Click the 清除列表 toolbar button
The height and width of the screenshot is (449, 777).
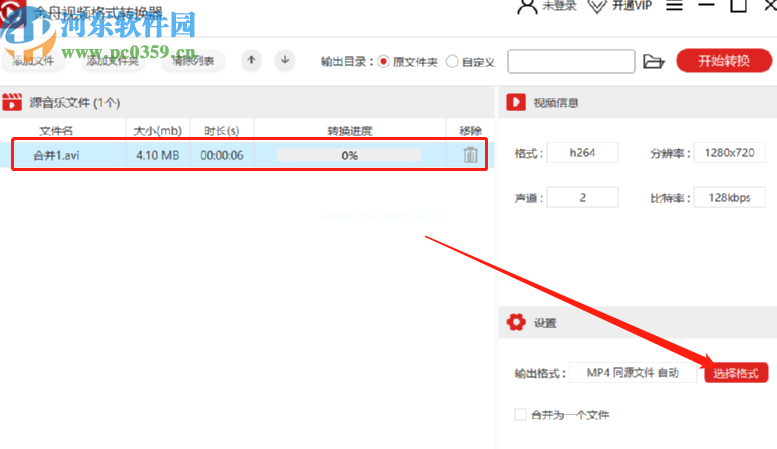(x=192, y=61)
